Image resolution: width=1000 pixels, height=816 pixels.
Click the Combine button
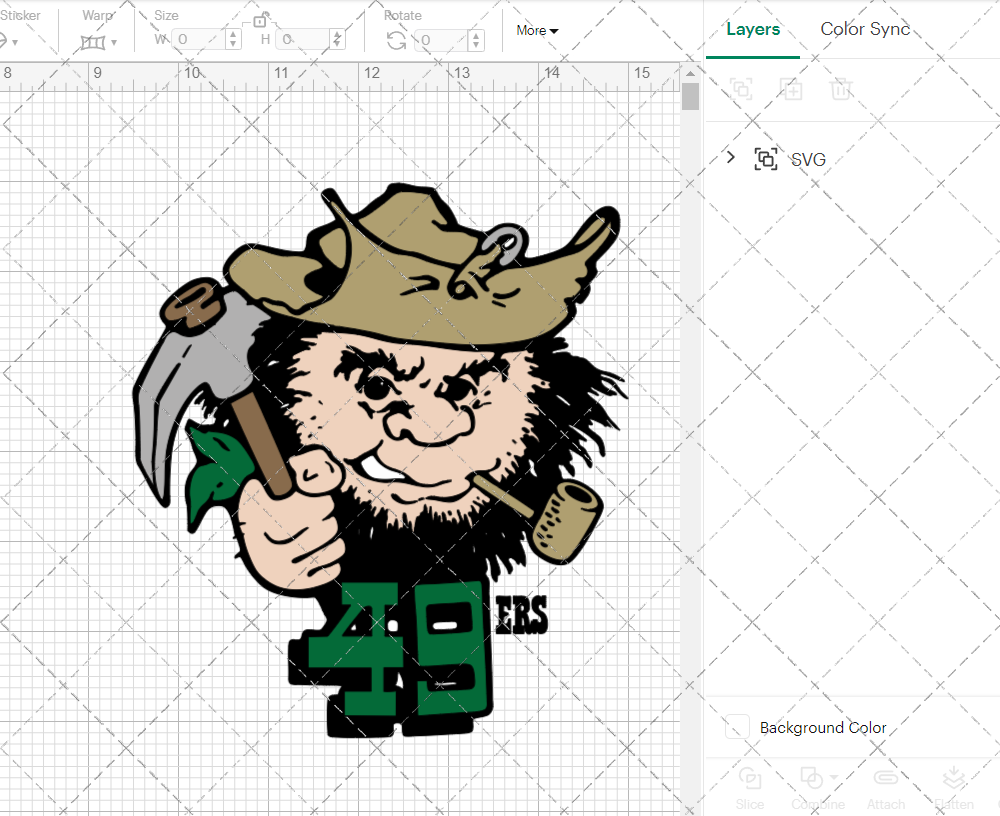[x=818, y=789]
